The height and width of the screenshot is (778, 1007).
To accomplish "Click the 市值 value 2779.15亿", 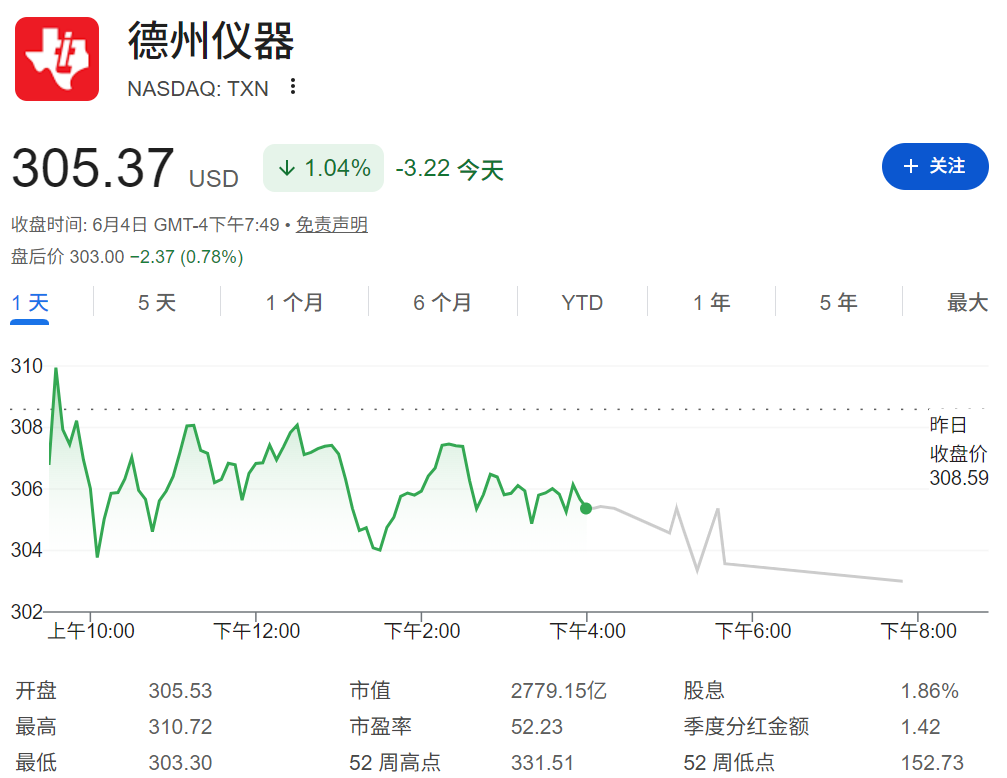I will tap(559, 691).
